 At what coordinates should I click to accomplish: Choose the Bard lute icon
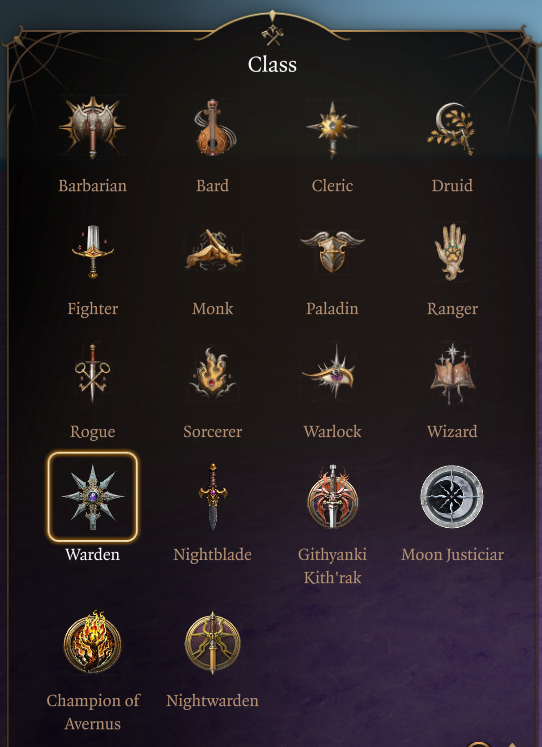(x=212, y=127)
